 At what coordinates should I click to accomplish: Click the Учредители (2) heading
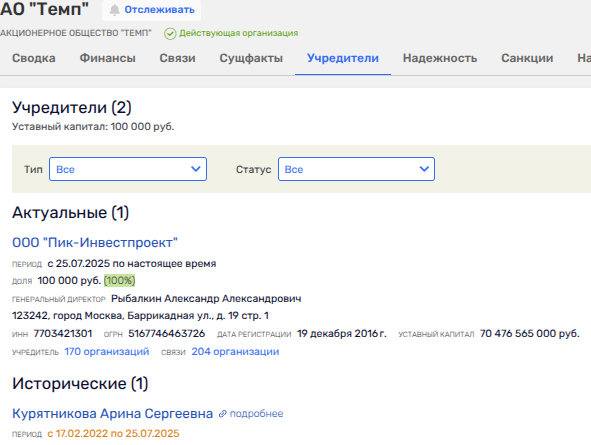point(72,108)
